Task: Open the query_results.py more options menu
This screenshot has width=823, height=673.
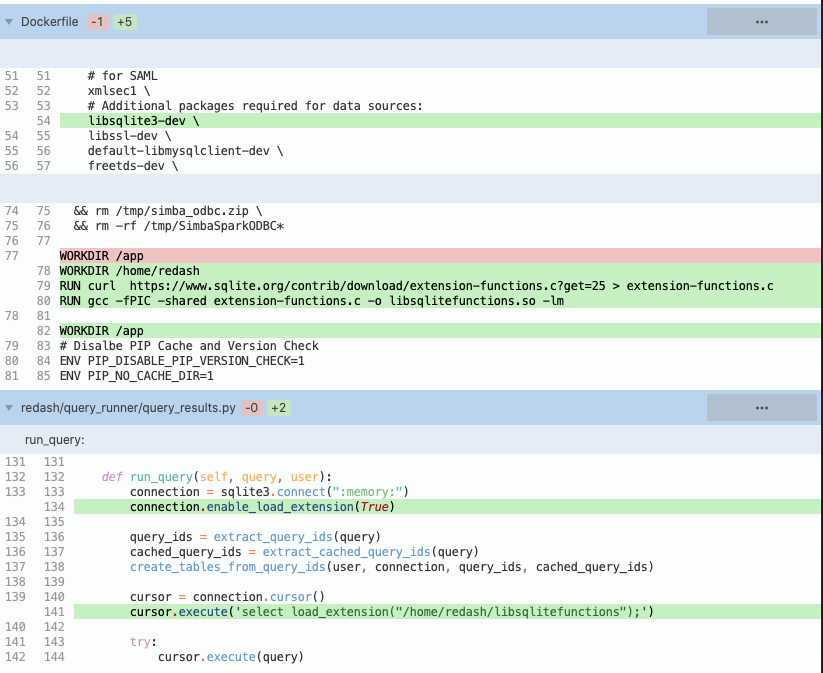Action: (762, 407)
